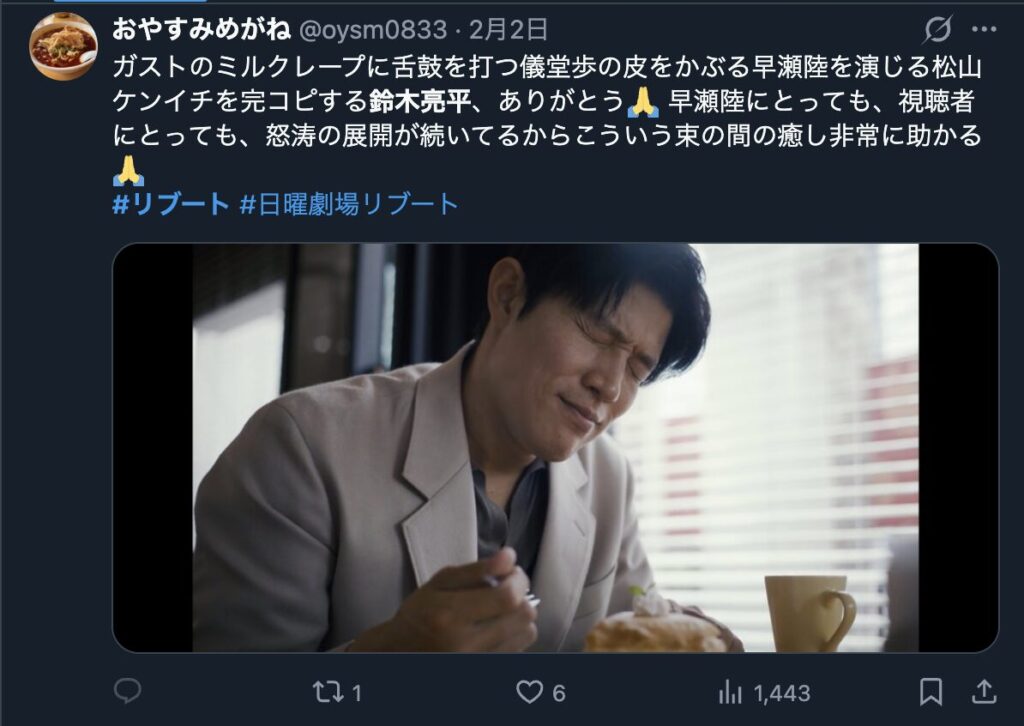This screenshot has height=726, width=1024.
Task: Bookmark this tweet
Action: 931,691
